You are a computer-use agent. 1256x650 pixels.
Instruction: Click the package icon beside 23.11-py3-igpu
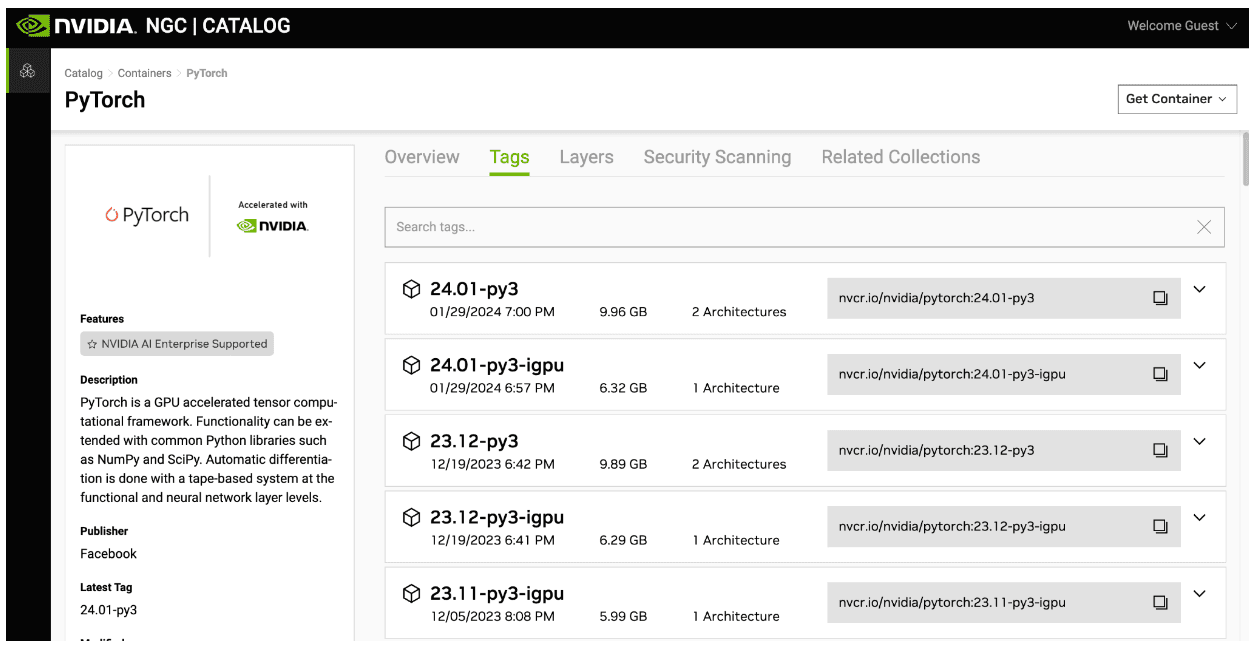click(x=411, y=593)
